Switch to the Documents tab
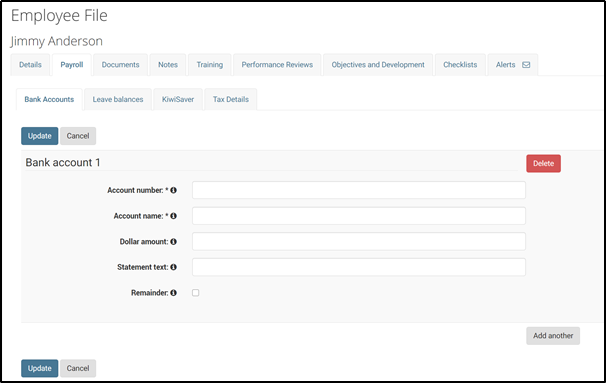This screenshot has width=606, height=383. tap(120, 65)
